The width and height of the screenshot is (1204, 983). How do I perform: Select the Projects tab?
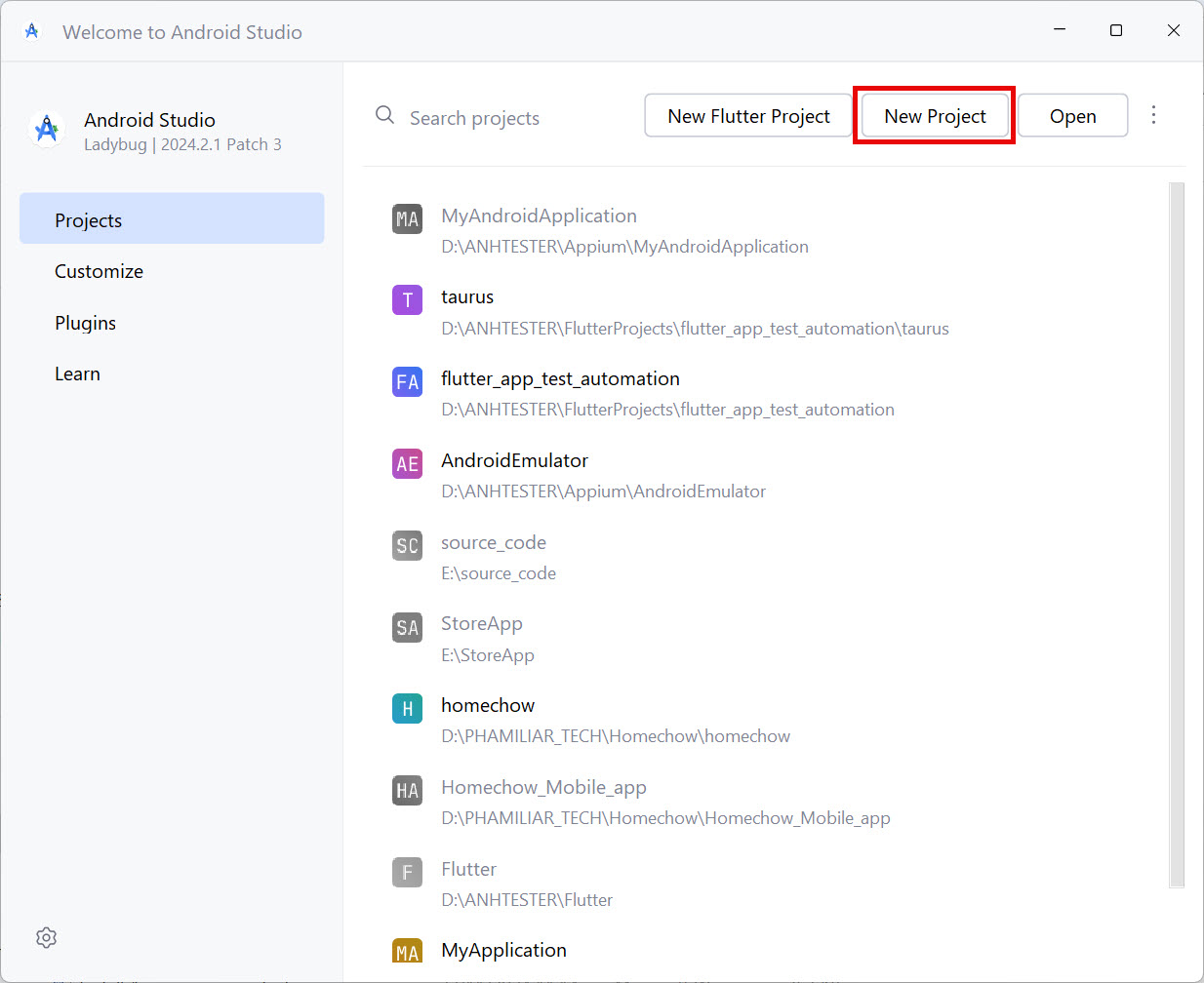(172, 218)
